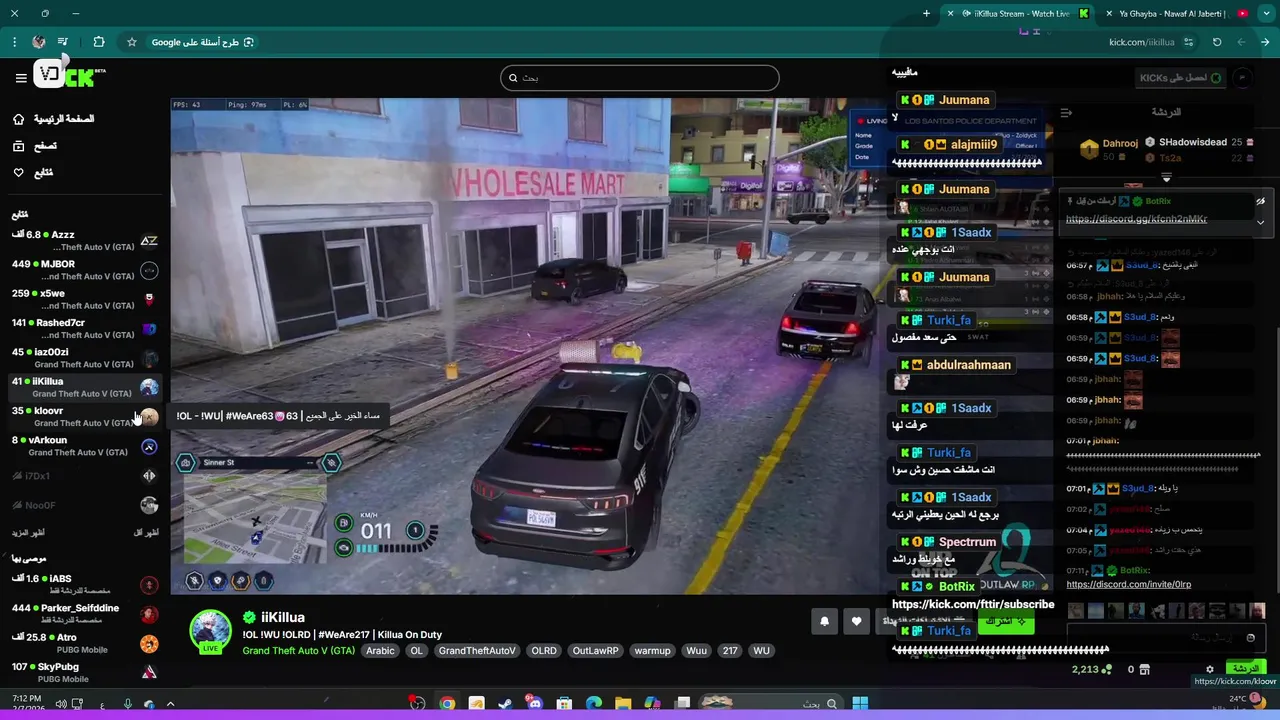
Task: Open MJBOR channel in sidebar
Action: click(84, 270)
